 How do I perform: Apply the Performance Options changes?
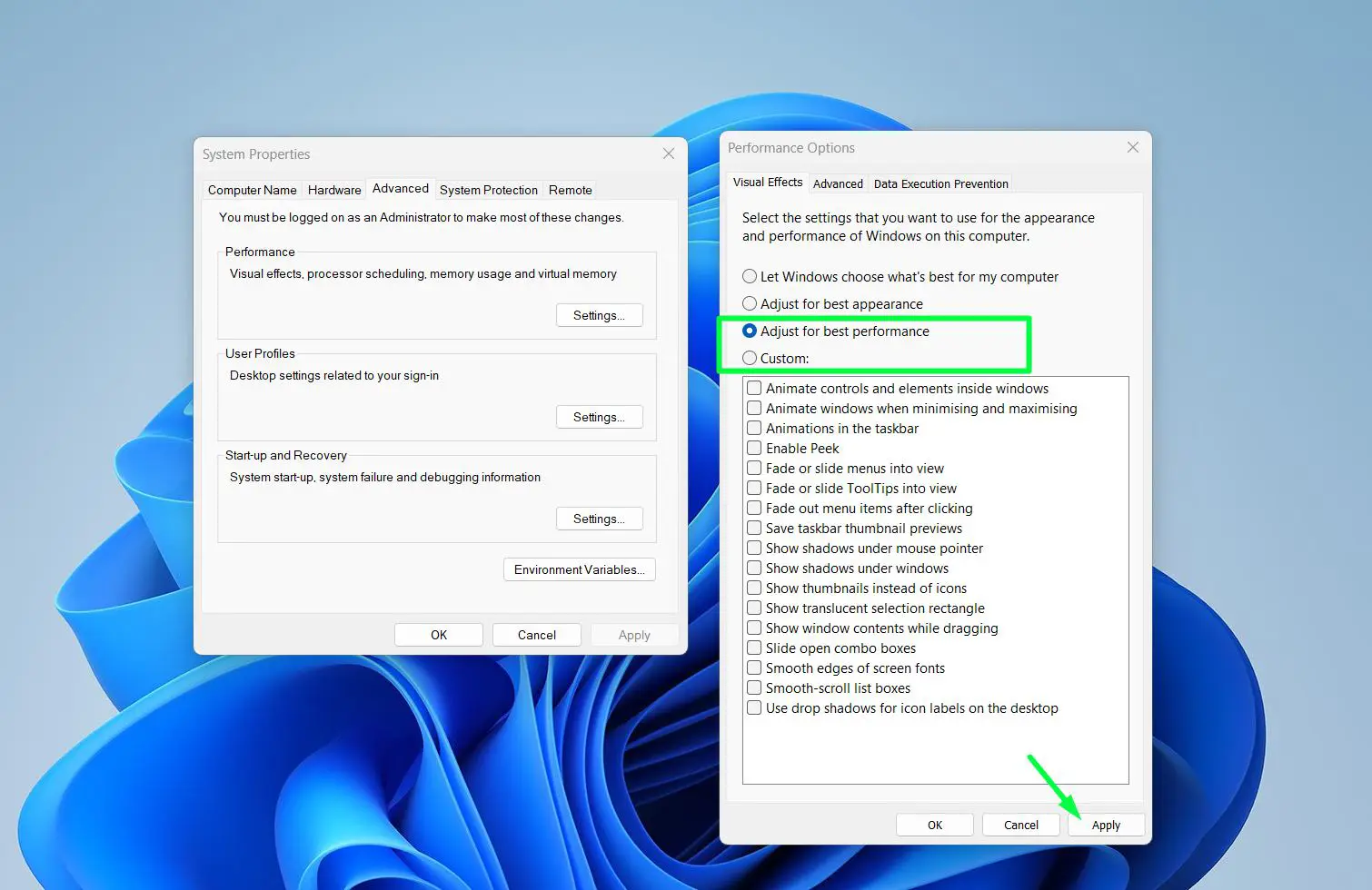pos(1106,825)
